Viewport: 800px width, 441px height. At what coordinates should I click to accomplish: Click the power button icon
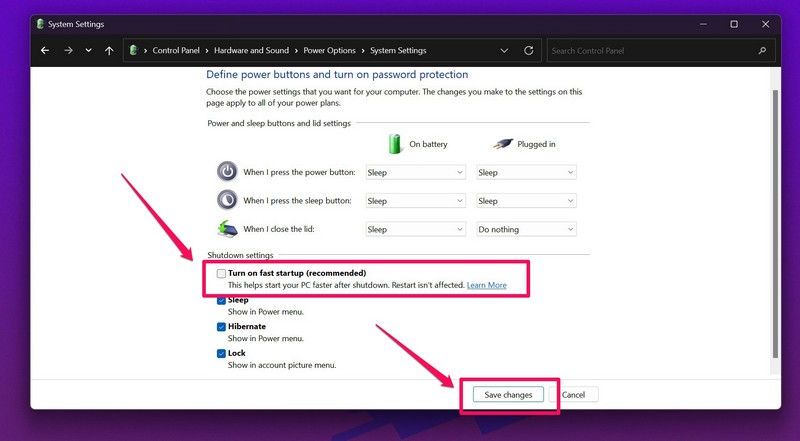228,172
